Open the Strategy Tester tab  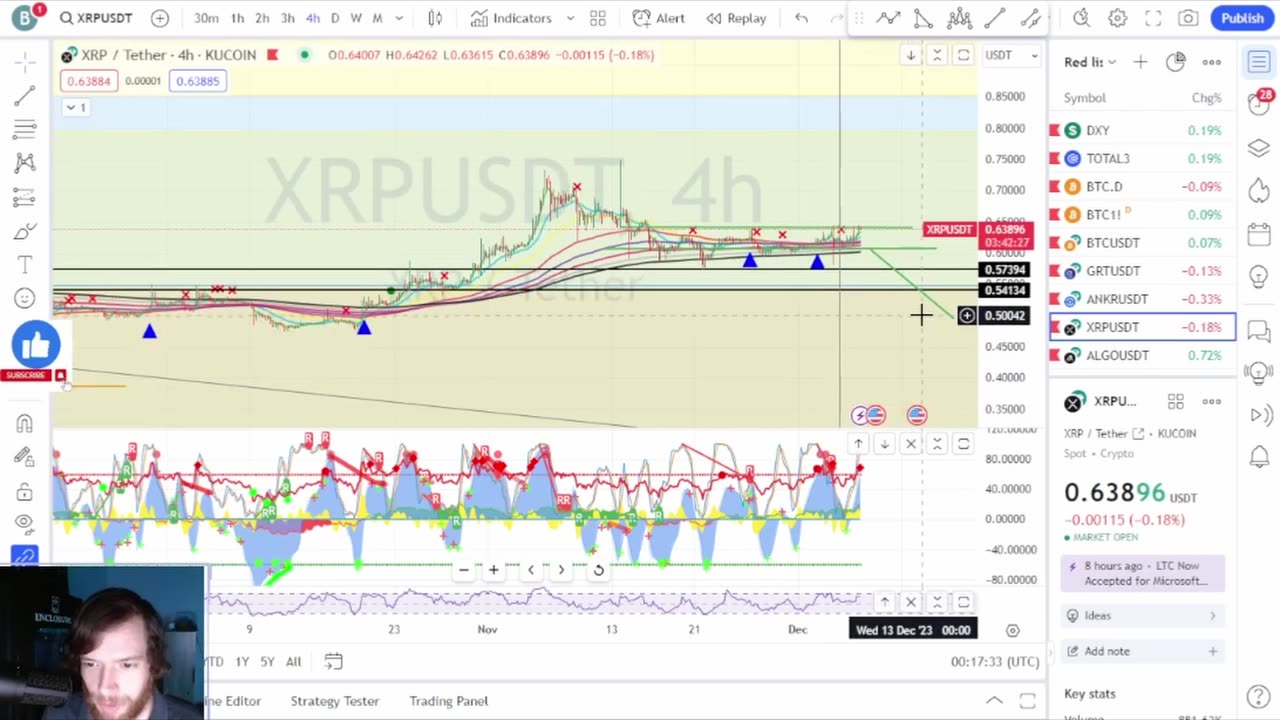tap(334, 701)
